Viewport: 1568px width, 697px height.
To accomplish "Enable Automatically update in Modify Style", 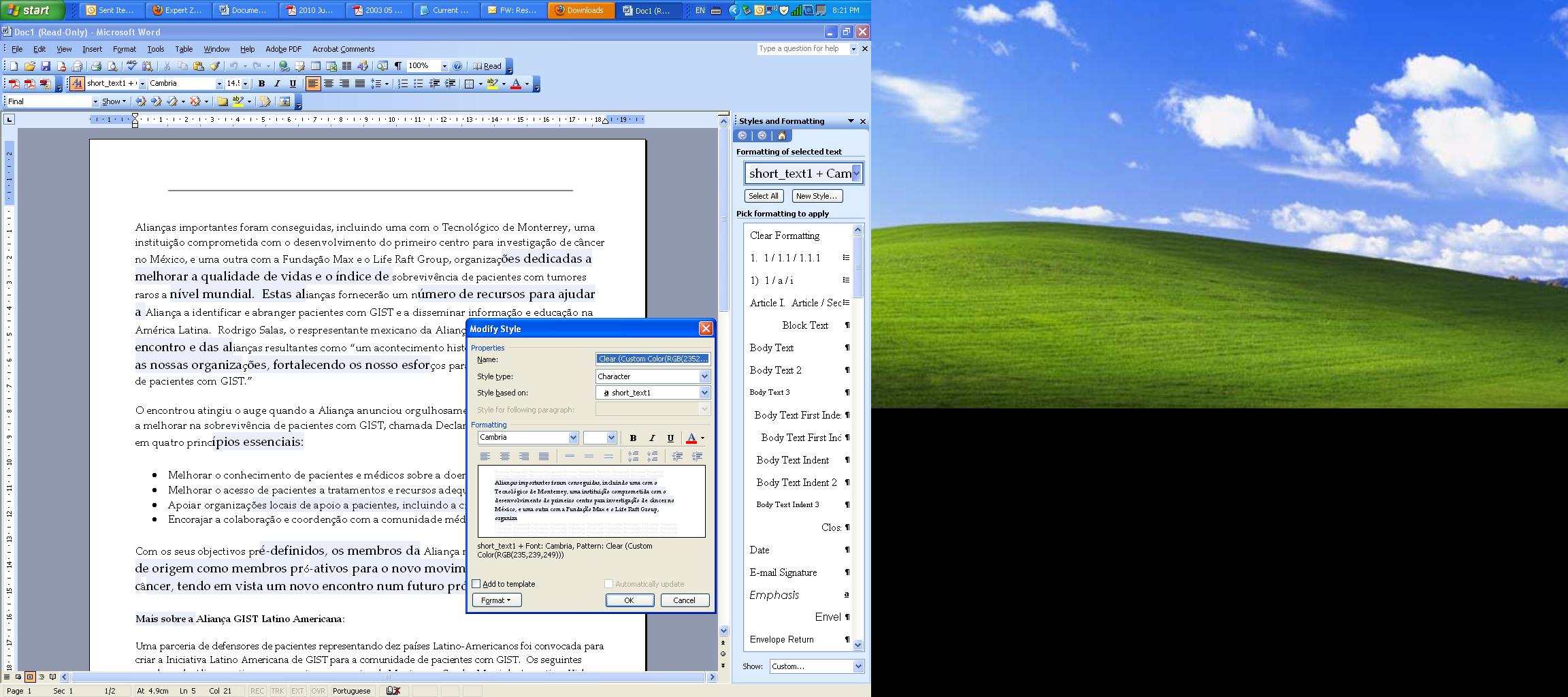I will (608, 583).
